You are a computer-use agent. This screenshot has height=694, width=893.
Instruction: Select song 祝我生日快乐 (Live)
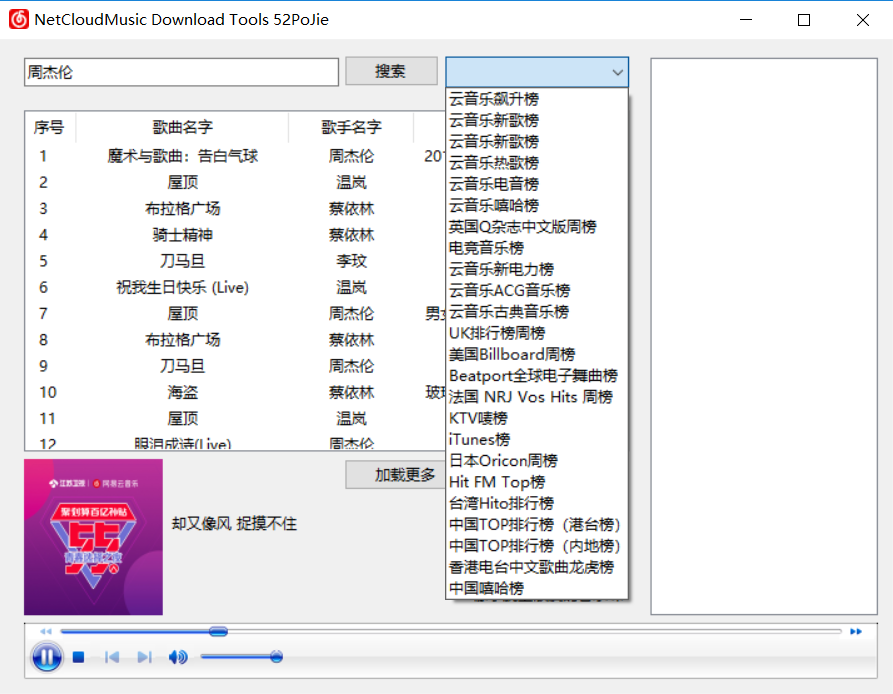[x=182, y=287]
